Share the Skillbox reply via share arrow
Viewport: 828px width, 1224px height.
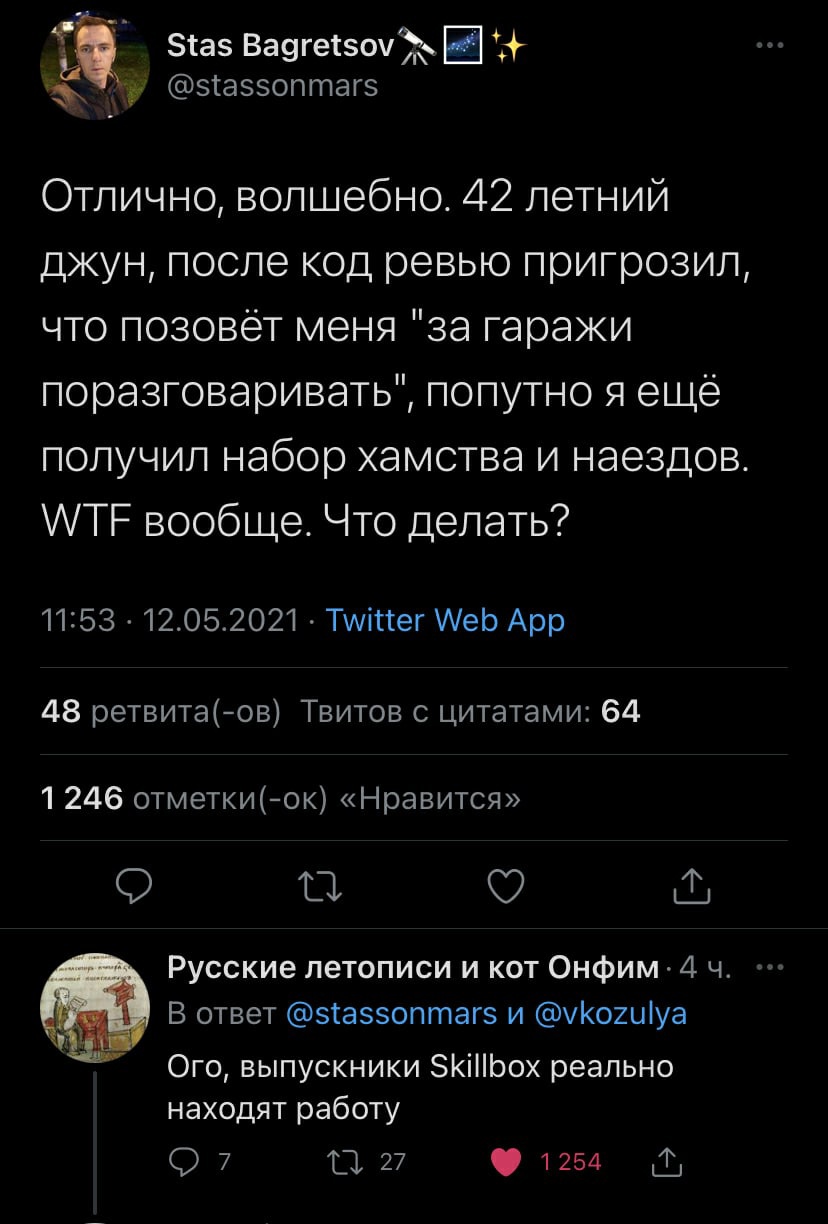pos(666,1162)
